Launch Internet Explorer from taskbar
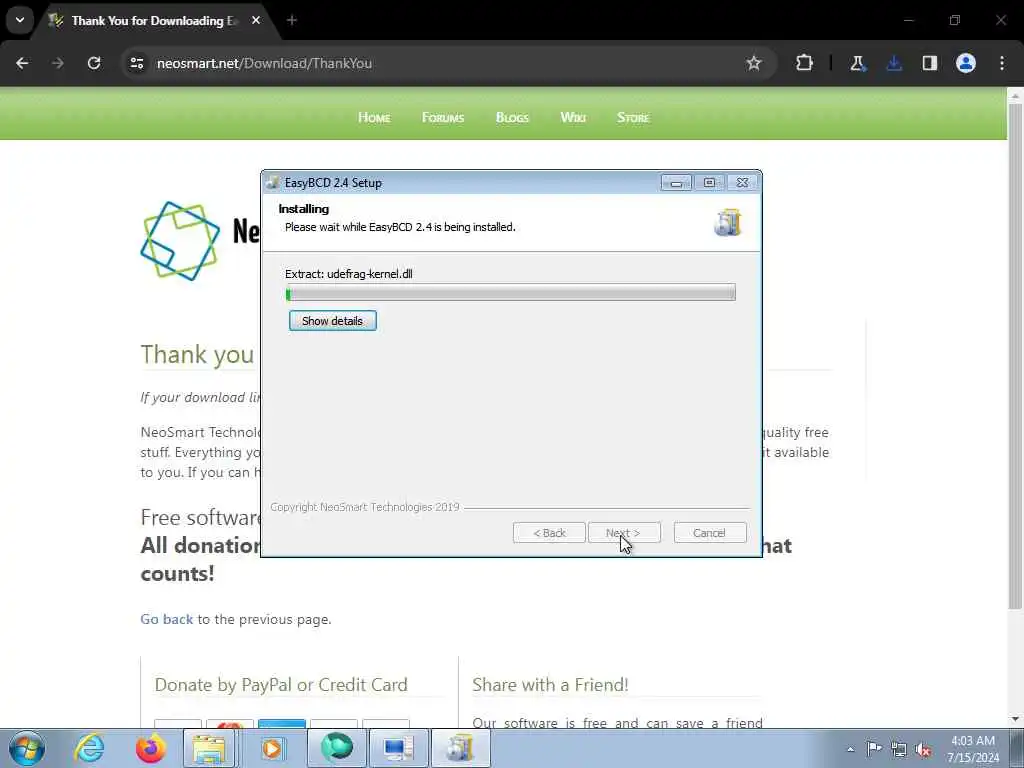This screenshot has height=768, width=1024. click(x=89, y=748)
